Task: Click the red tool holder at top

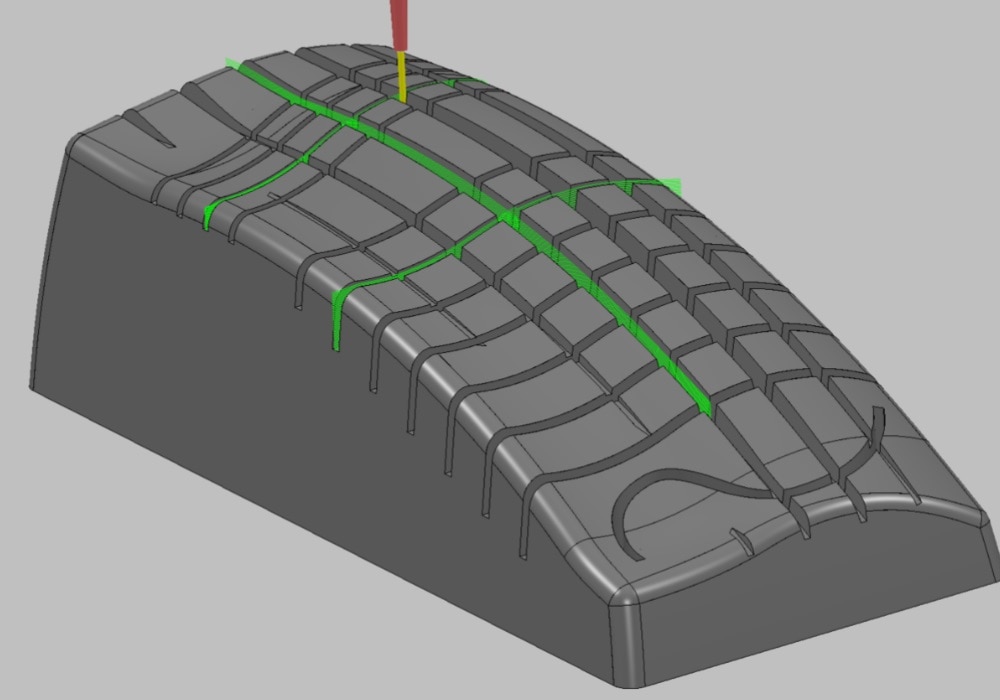Action: click(402, 20)
